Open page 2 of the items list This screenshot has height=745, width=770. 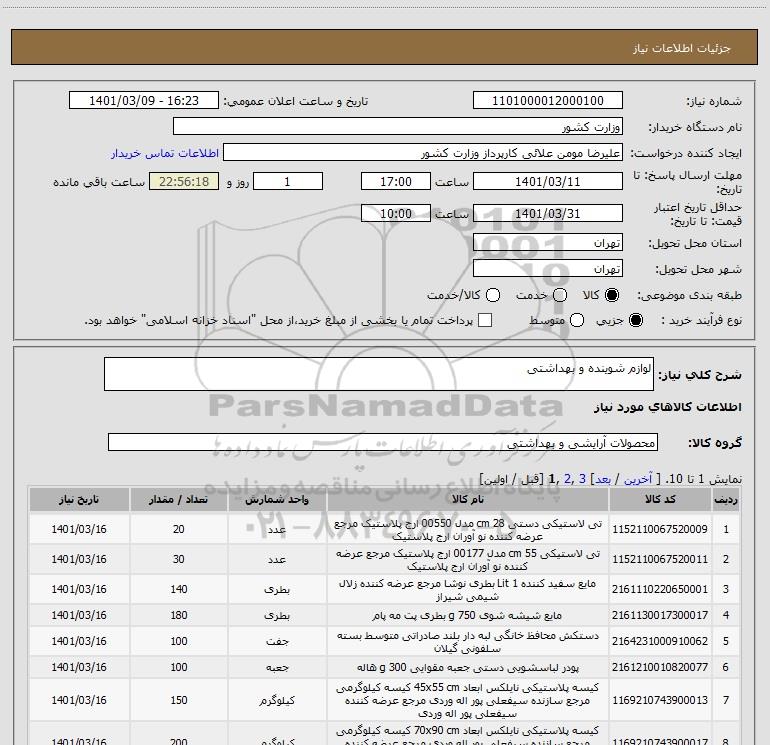pos(567,479)
